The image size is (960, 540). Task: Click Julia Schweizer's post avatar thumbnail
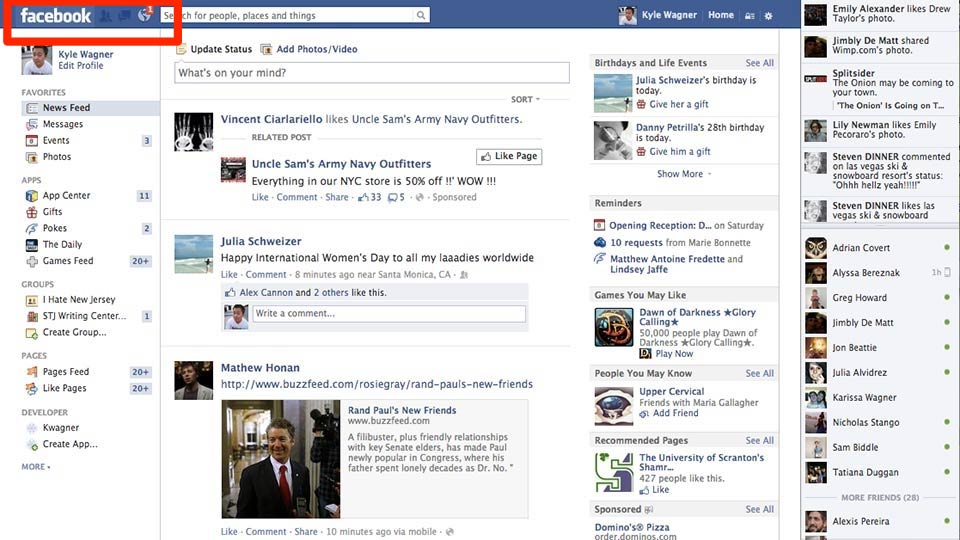[193, 253]
